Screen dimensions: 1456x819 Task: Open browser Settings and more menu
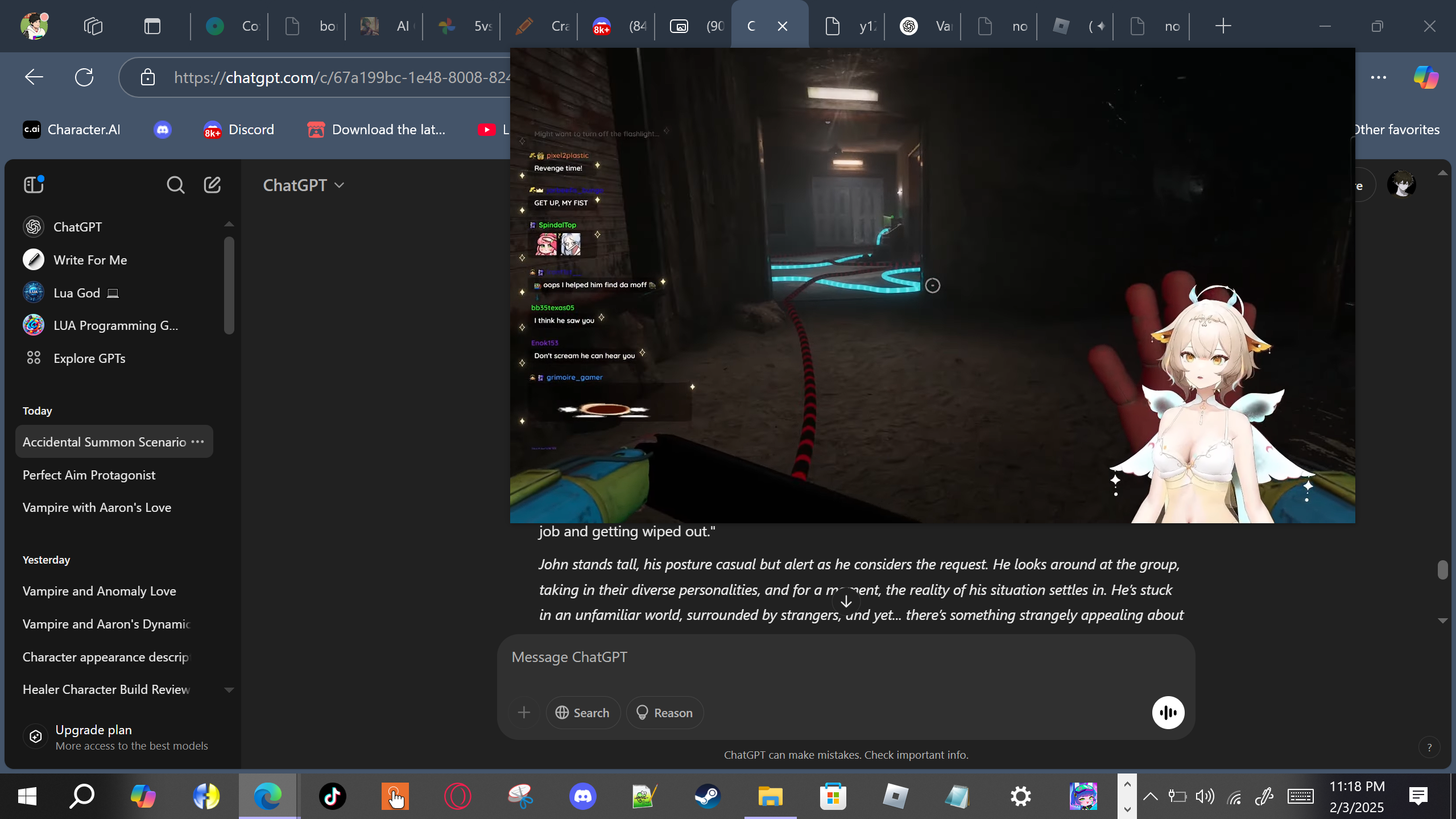1379,77
